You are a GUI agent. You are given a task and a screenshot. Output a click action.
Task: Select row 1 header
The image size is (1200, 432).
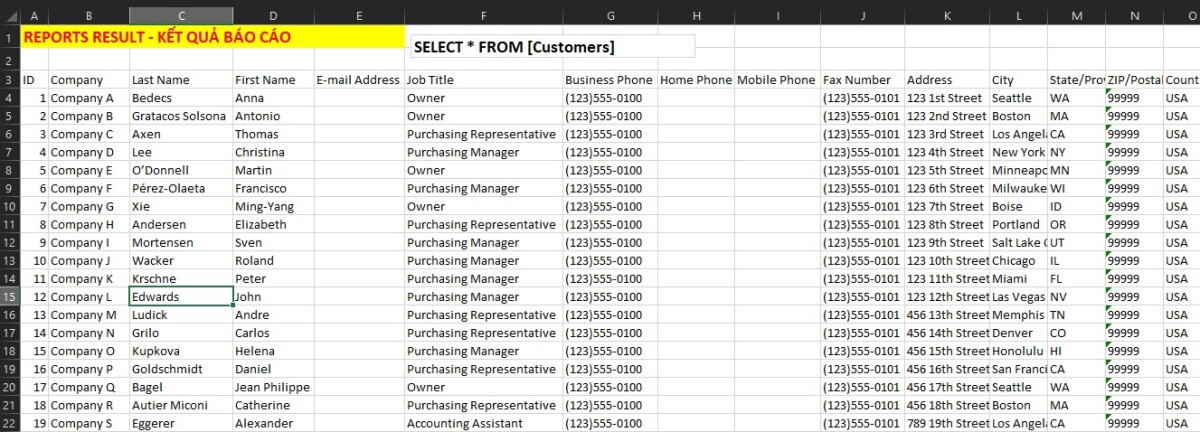click(x=10, y=38)
